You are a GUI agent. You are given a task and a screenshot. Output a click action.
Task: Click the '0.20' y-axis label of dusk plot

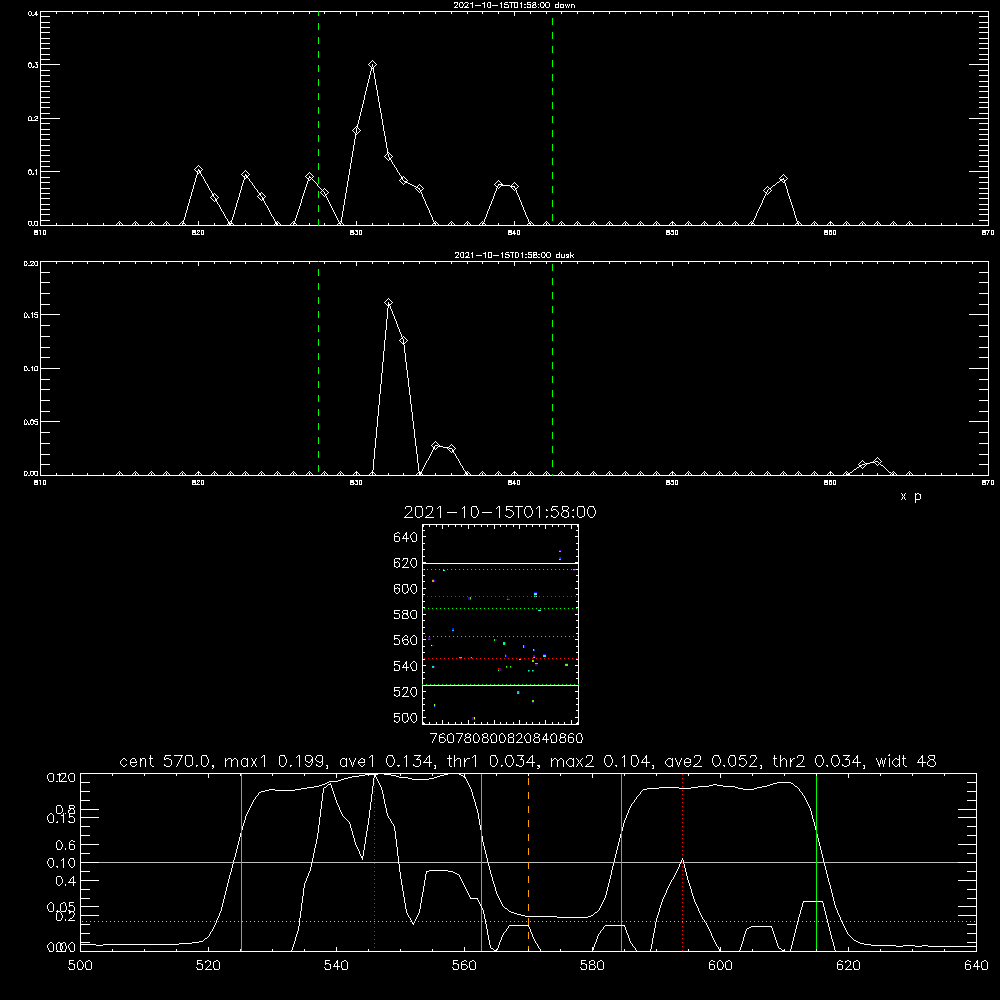point(32,263)
